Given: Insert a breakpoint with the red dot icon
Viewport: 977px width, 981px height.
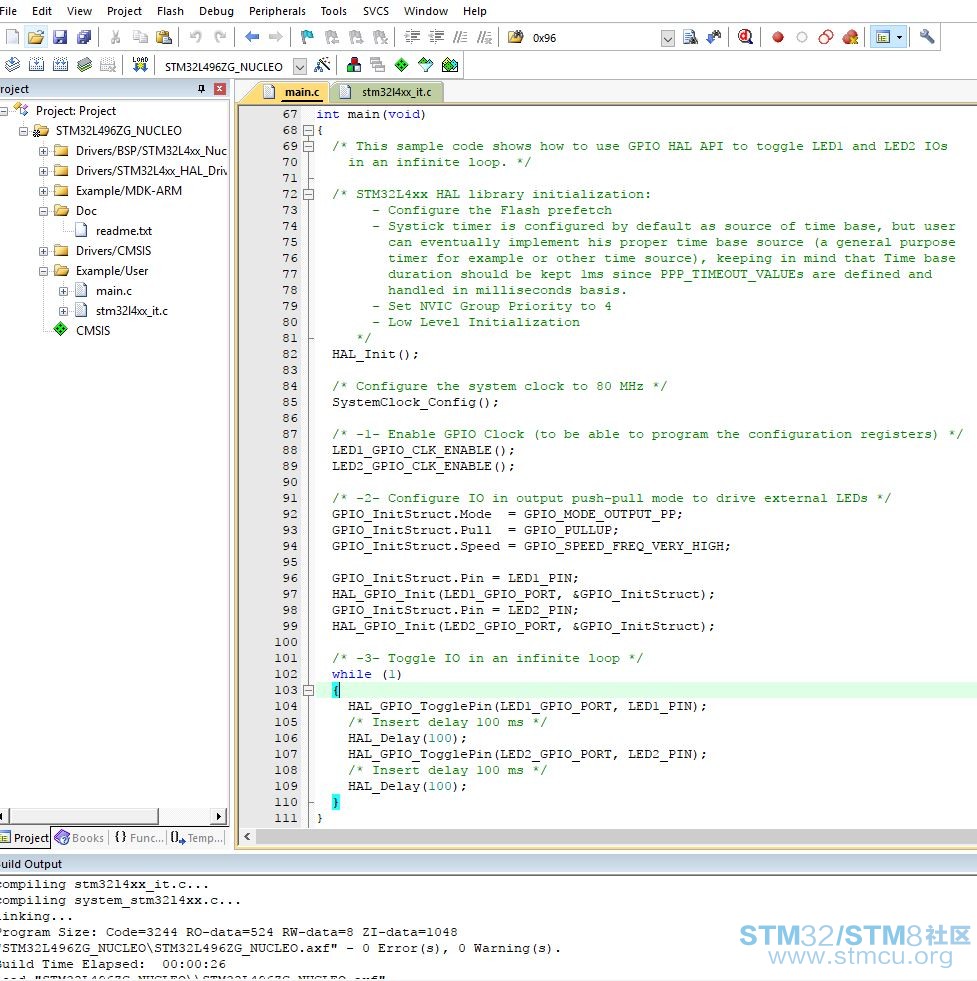Looking at the screenshot, I should point(777,37).
